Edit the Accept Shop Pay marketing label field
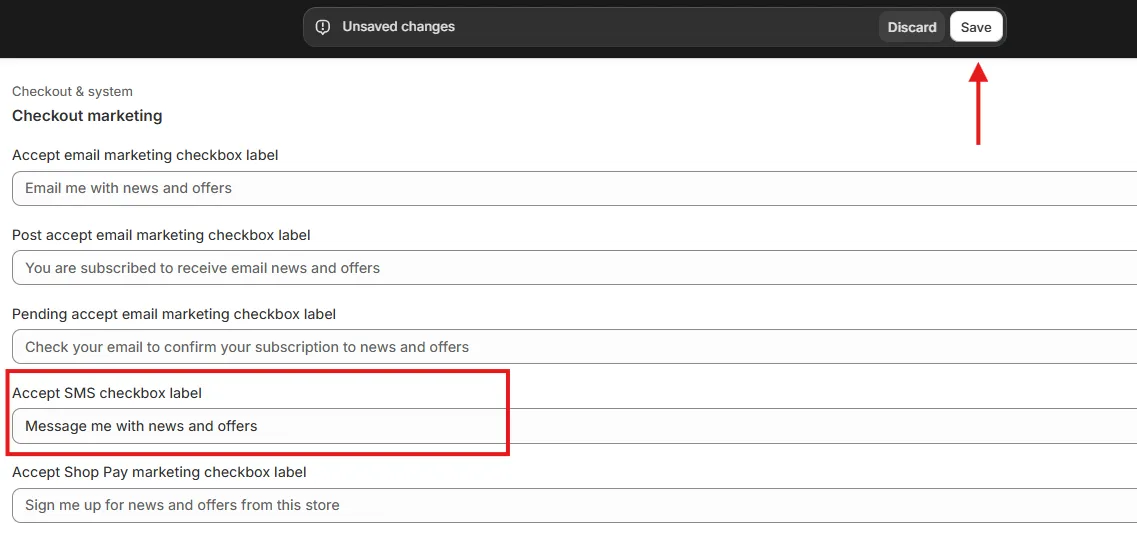The image size is (1137, 552). click(574, 506)
